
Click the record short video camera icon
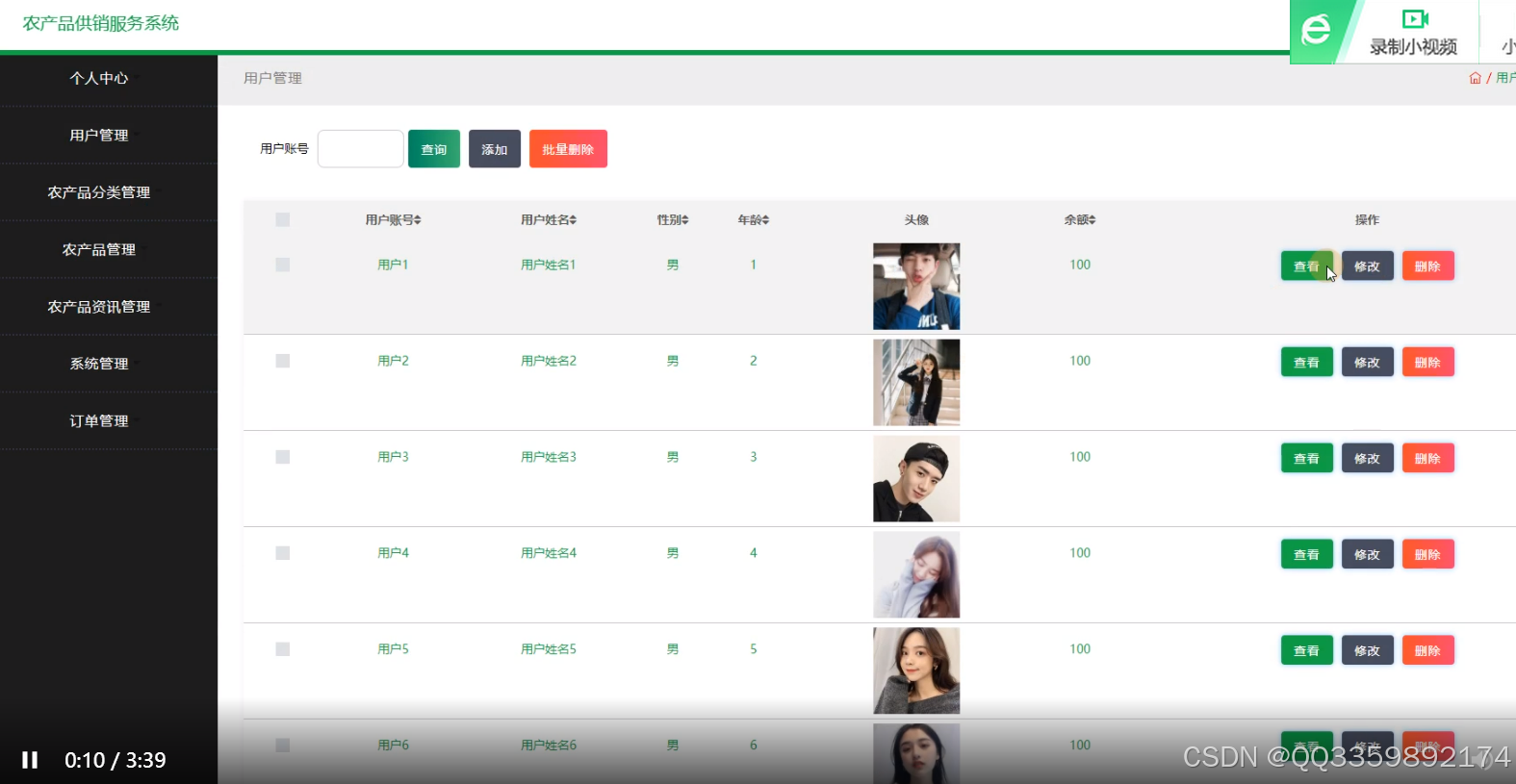point(1414,18)
